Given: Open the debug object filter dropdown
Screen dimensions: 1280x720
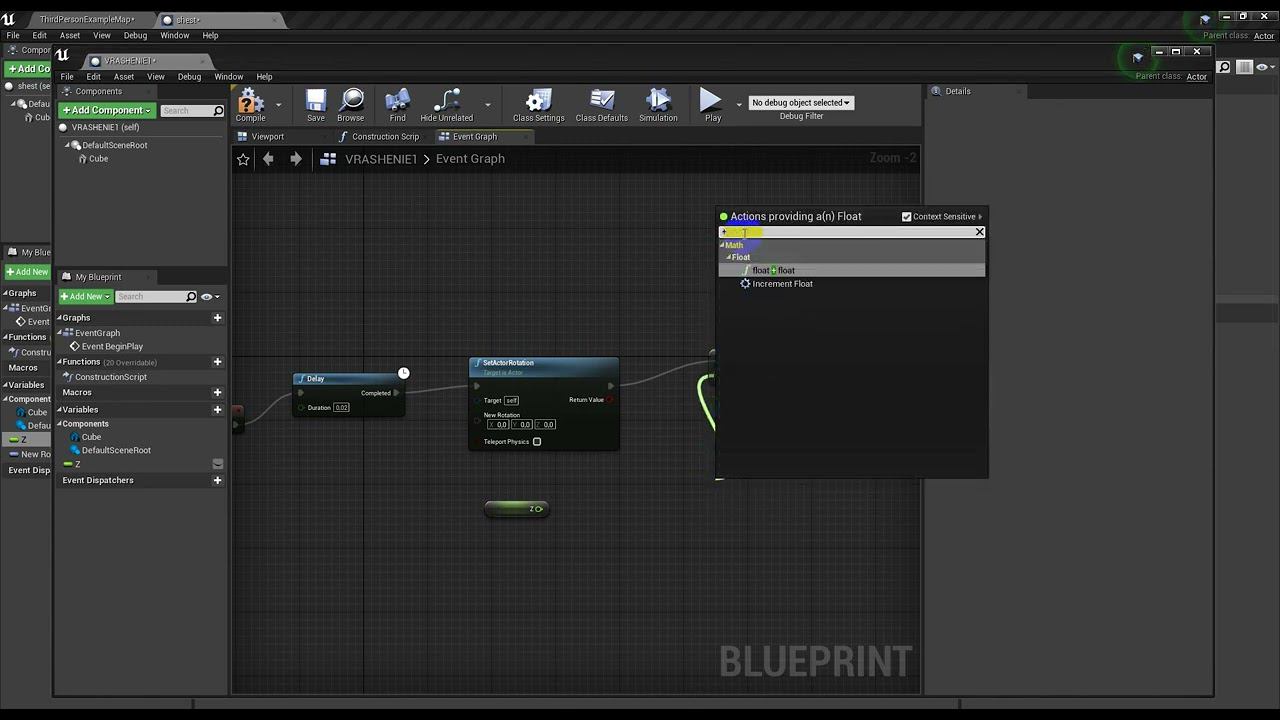Looking at the screenshot, I should (x=801, y=103).
